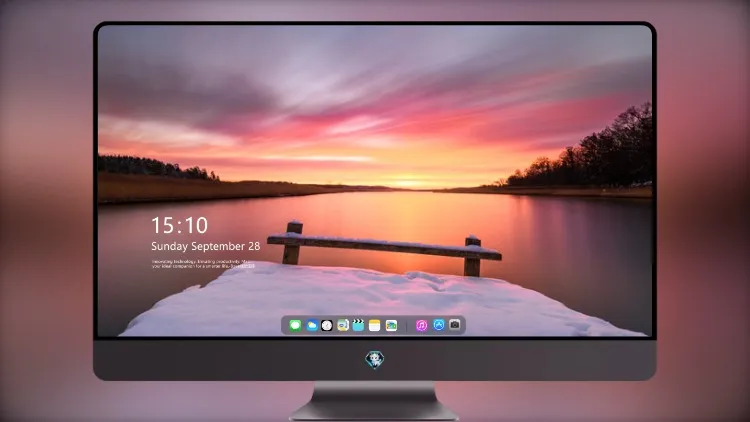Screen dimensions: 750x422
Task: Open the photo slideshow app in dock
Action: click(391, 325)
